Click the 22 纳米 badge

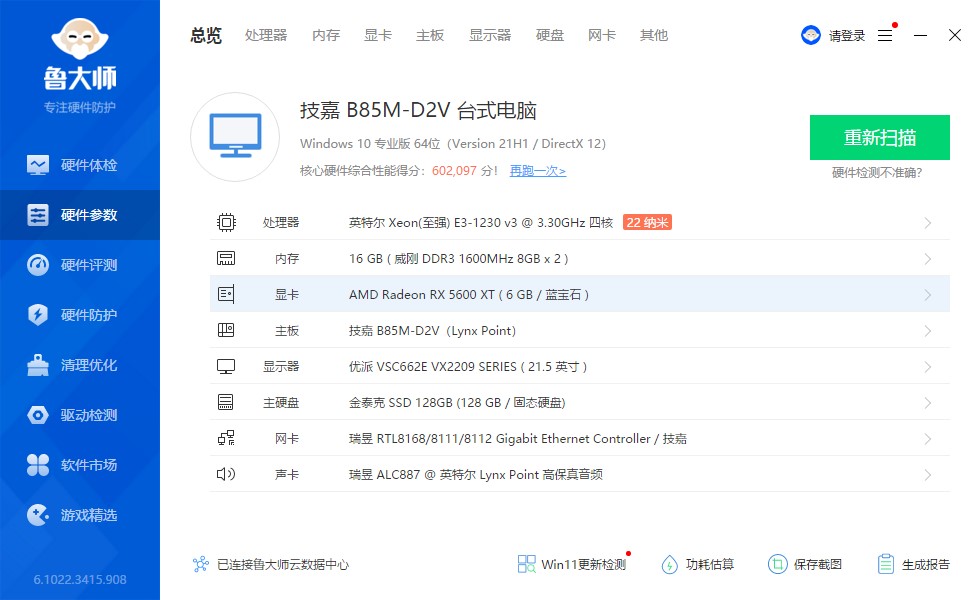648,222
